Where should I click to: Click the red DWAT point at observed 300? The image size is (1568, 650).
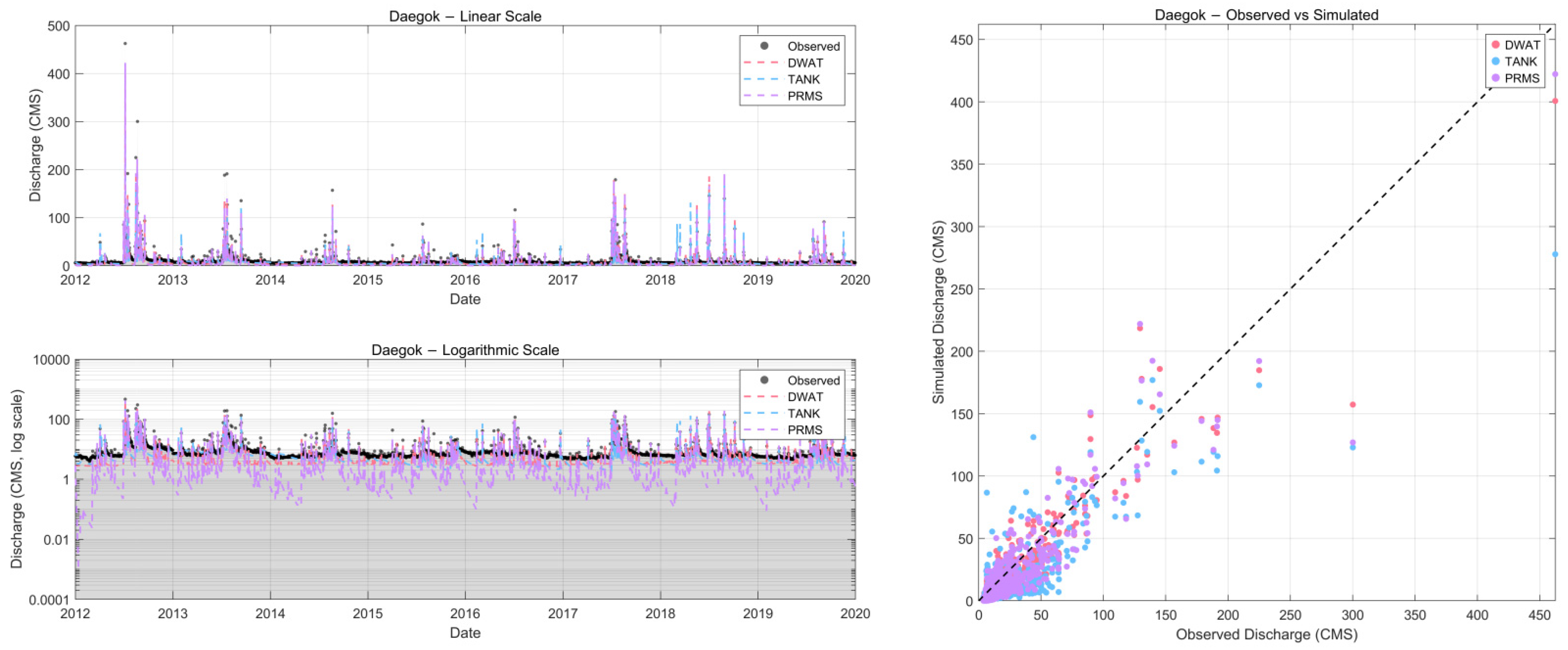coord(1352,405)
